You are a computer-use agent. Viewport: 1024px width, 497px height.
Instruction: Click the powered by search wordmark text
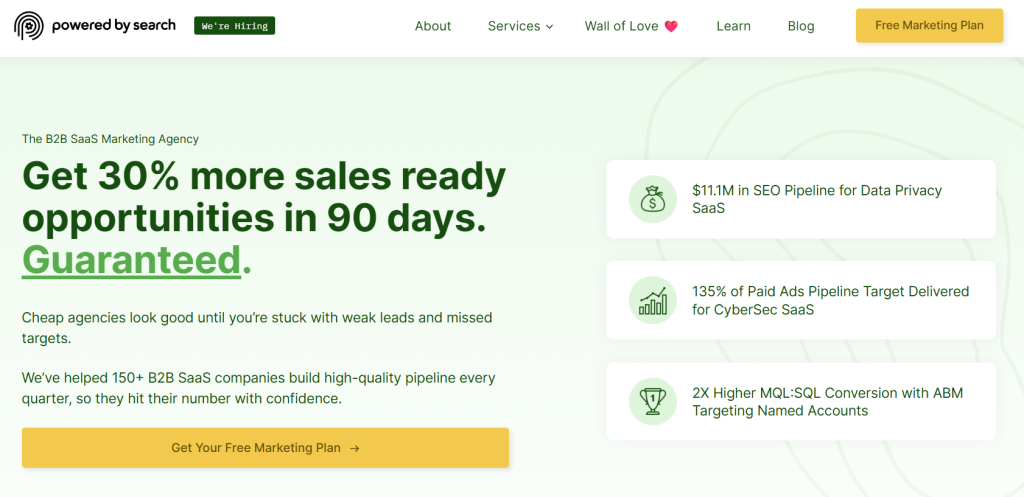point(113,25)
